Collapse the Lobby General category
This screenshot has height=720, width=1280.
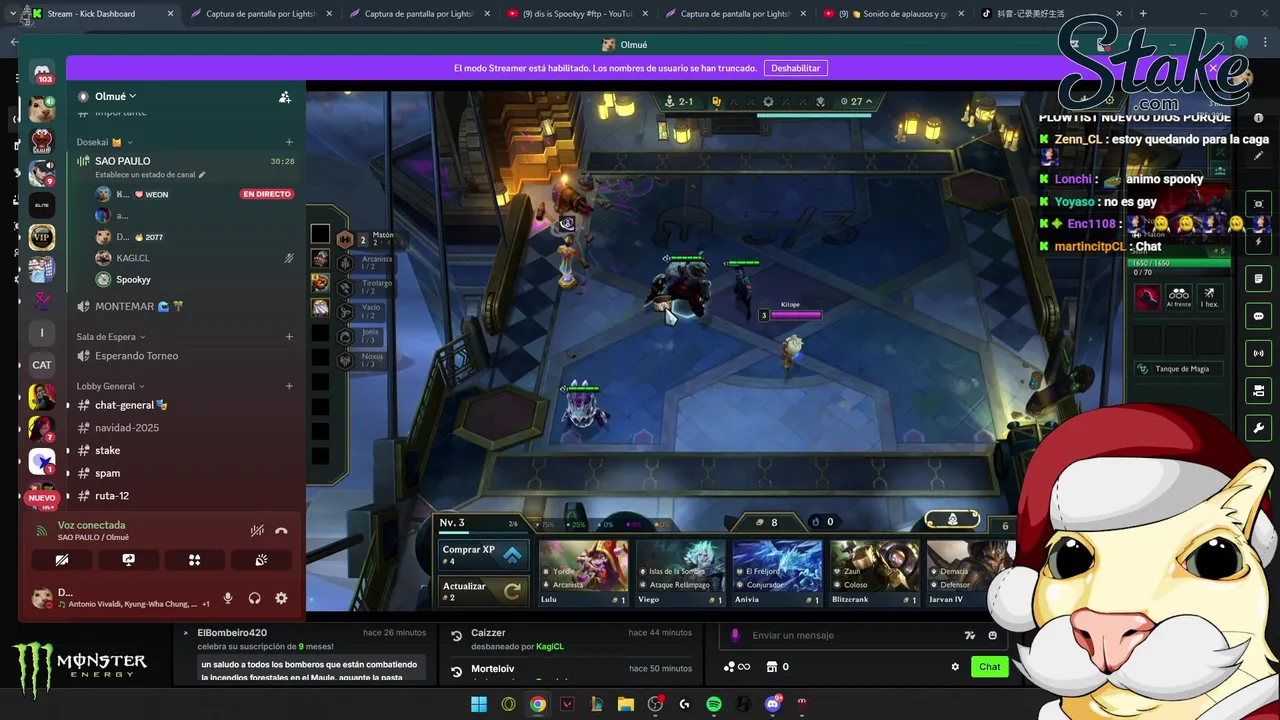tap(110, 386)
